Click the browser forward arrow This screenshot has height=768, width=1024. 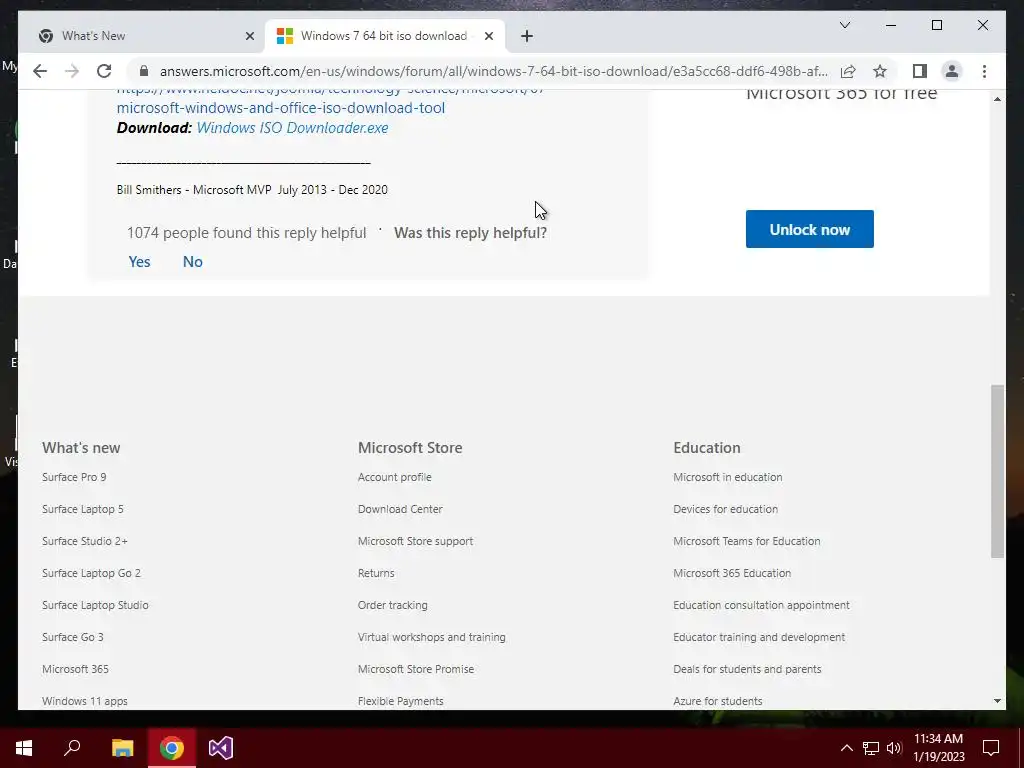click(72, 71)
